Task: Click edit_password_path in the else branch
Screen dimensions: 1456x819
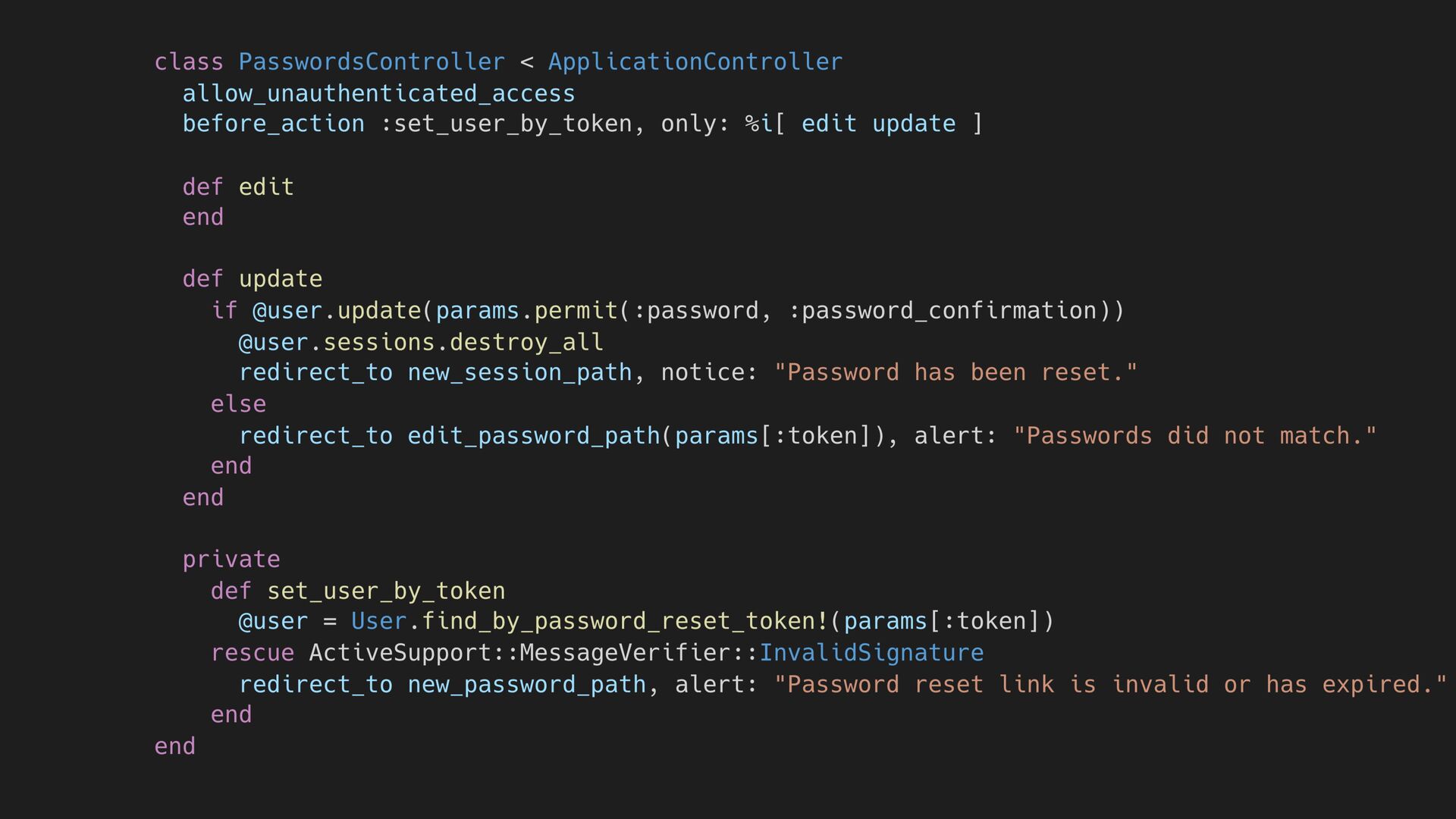Action: point(534,435)
